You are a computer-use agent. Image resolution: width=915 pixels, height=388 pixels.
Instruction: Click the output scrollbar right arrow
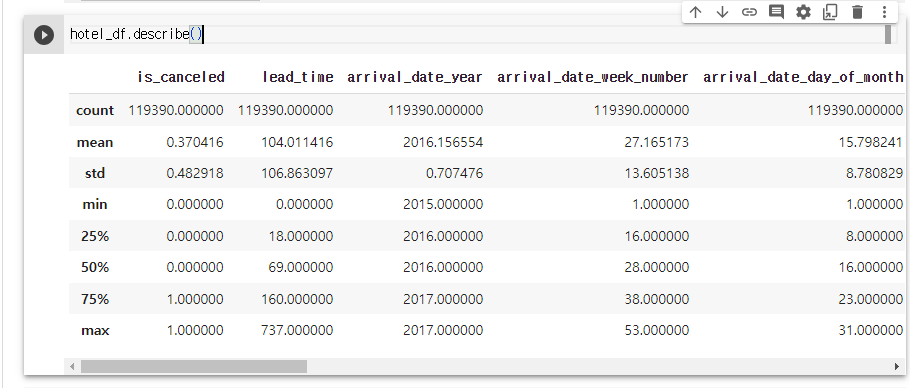(897, 366)
